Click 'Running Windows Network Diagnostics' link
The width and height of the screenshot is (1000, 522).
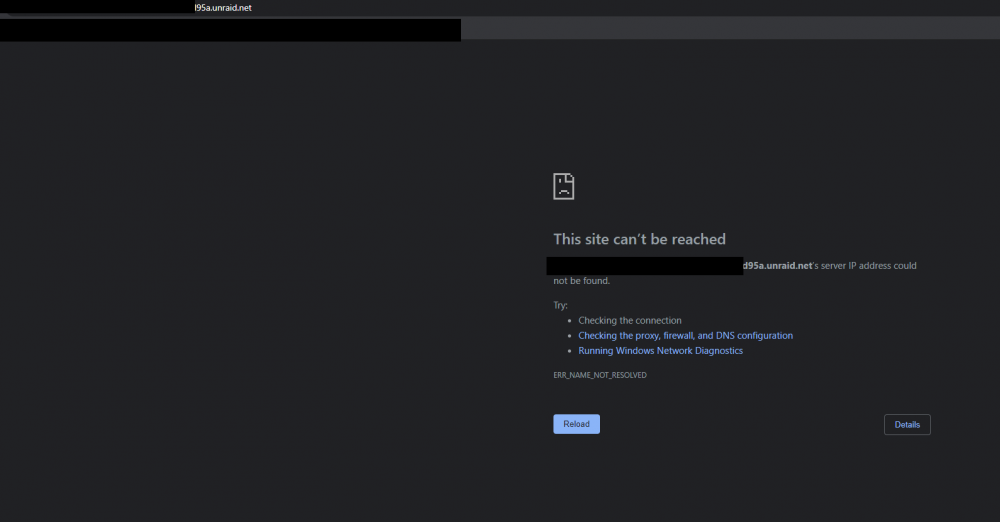pos(660,351)
